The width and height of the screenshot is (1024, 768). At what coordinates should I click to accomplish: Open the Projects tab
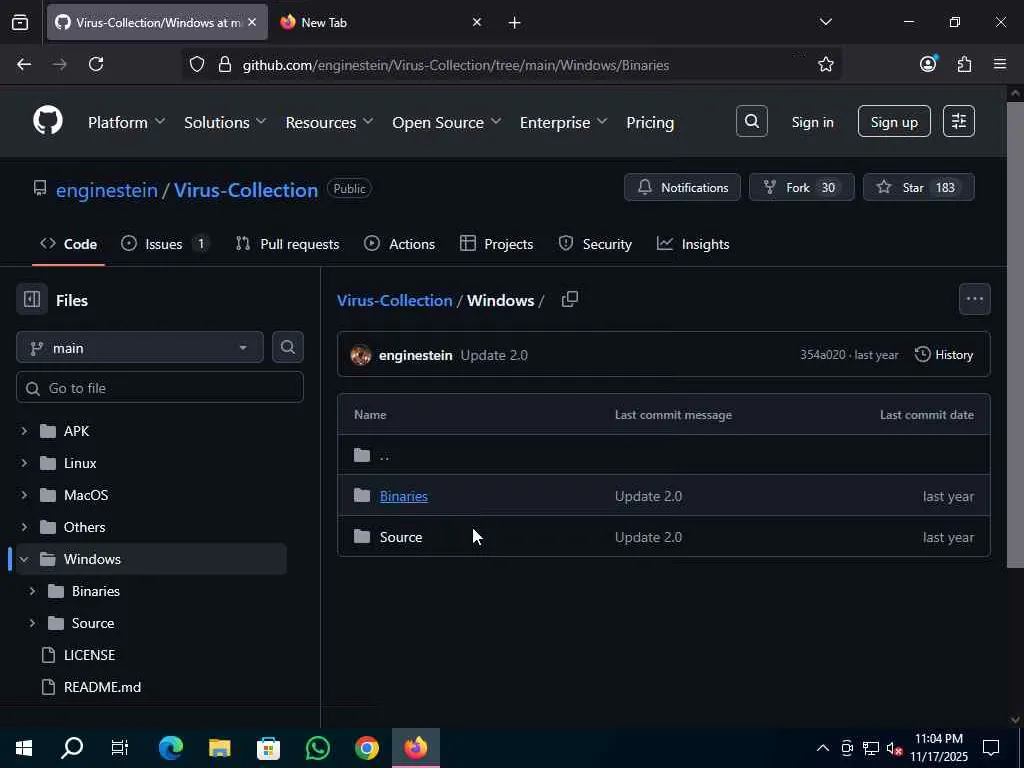(x=496, y=244)
